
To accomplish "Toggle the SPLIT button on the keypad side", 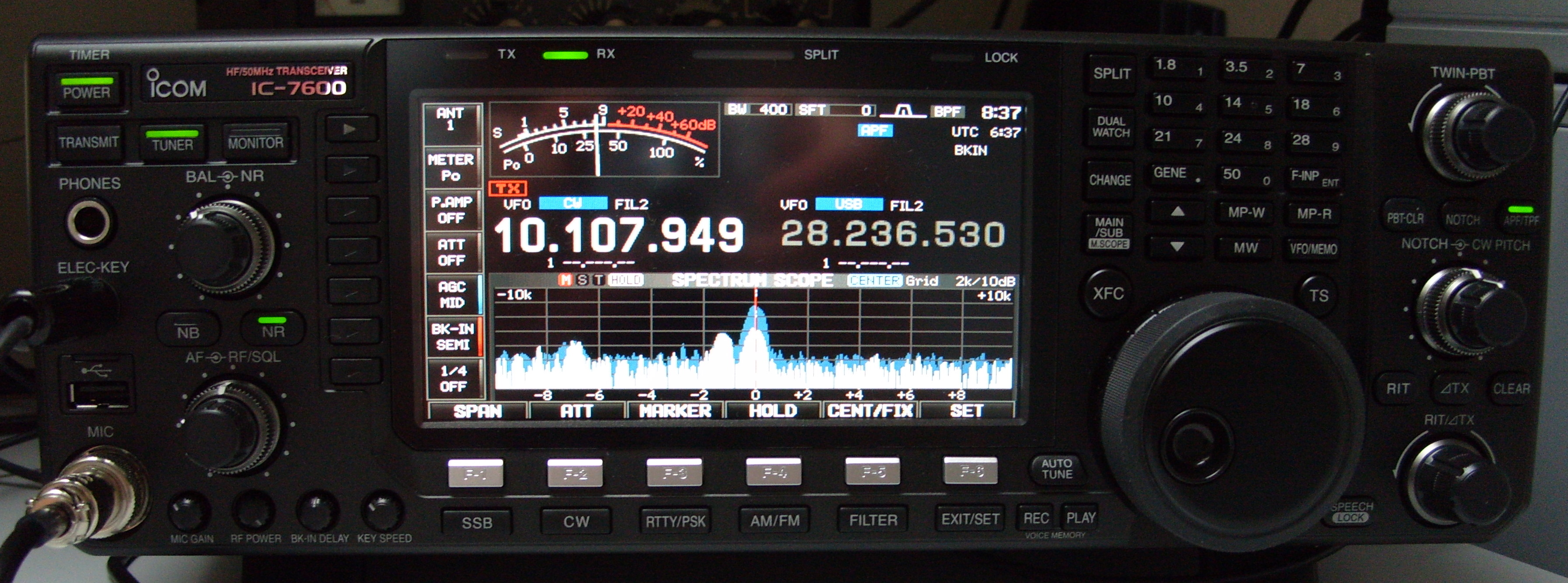I will pos(1111,74).
